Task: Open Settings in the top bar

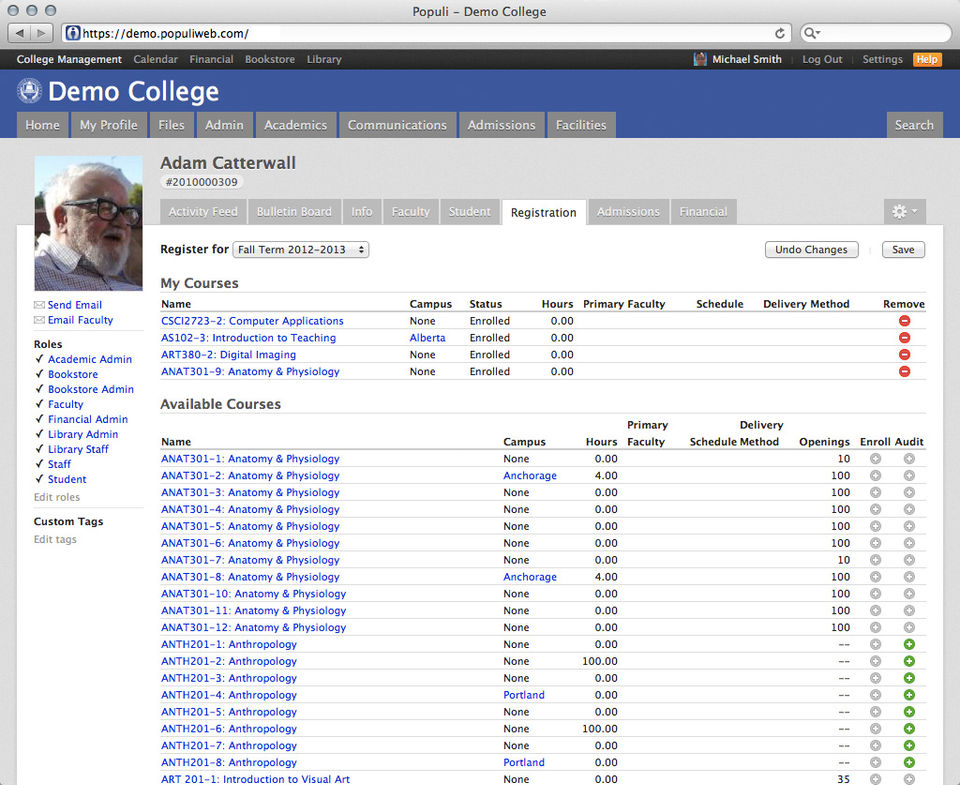Action: (x=882, y=59)
